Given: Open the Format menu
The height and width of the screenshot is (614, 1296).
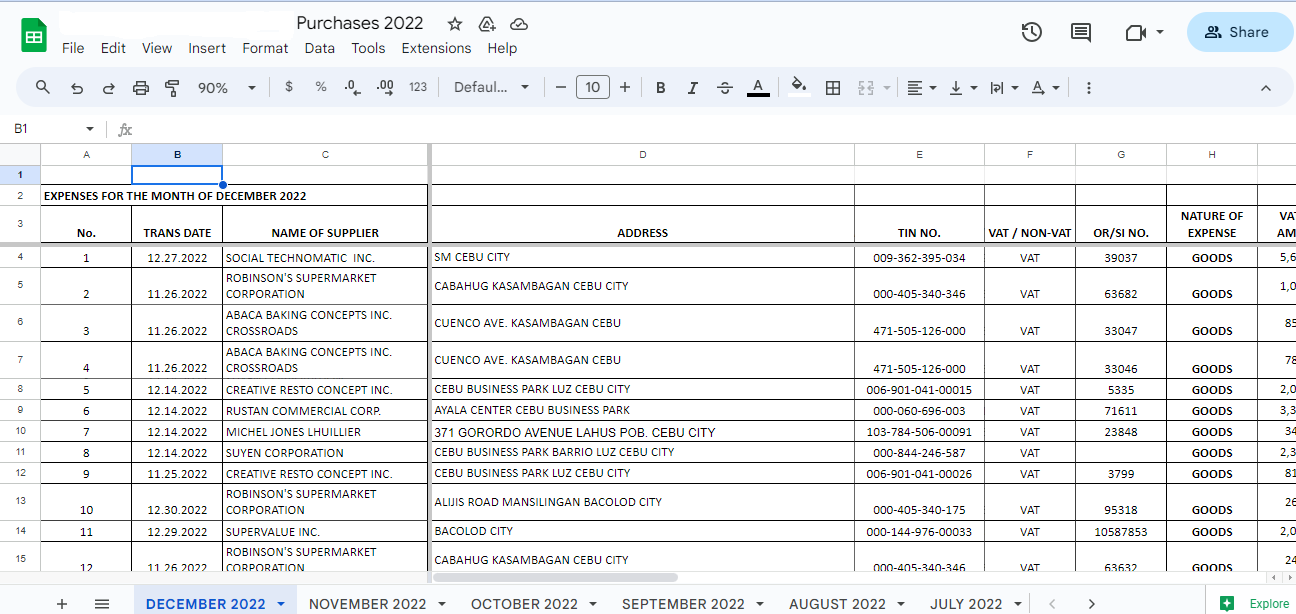Looking at the screenshot, I should tap(265, 48).
